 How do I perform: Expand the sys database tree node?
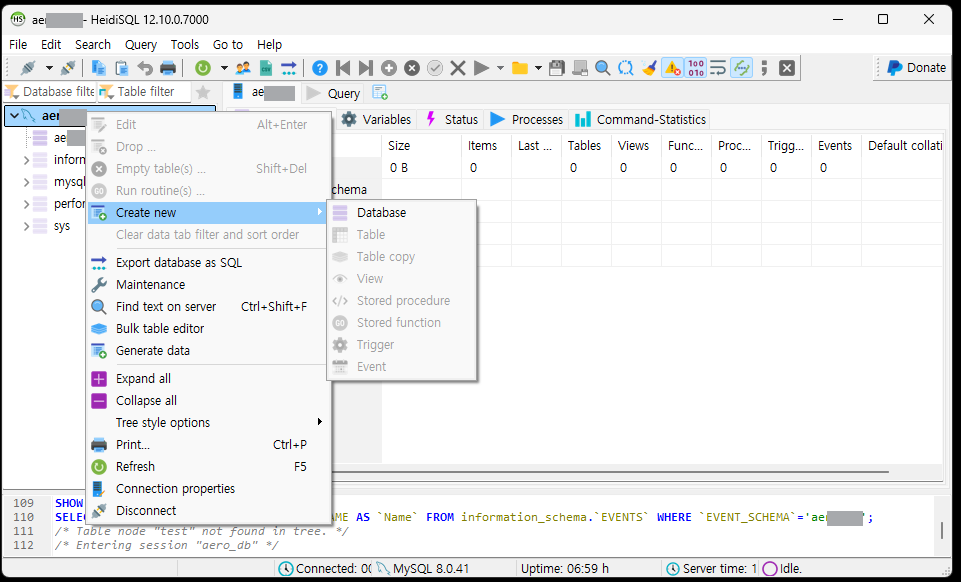(x=26, y=226)
